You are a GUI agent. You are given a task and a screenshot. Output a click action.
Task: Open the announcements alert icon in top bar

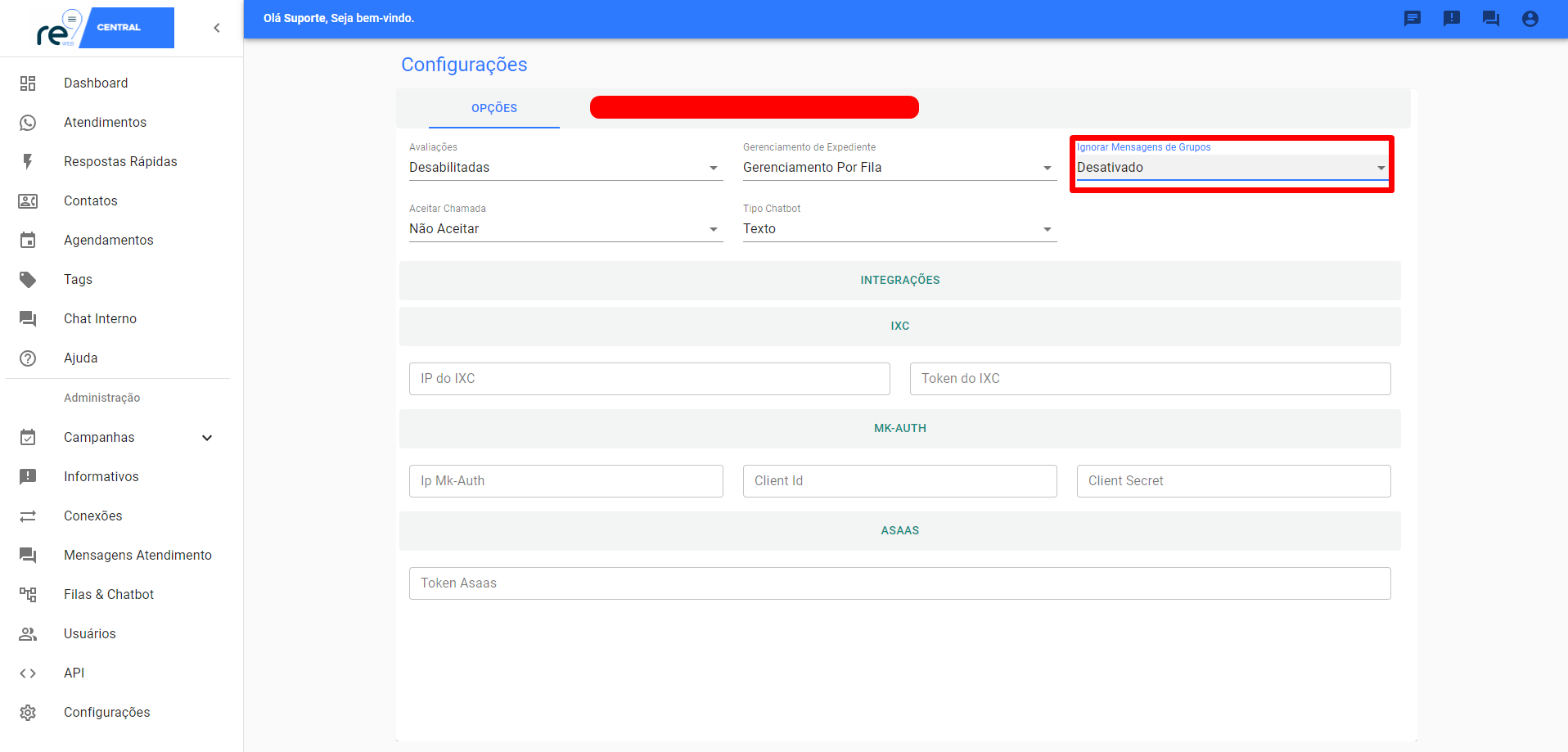click(x=1452, y=19)
